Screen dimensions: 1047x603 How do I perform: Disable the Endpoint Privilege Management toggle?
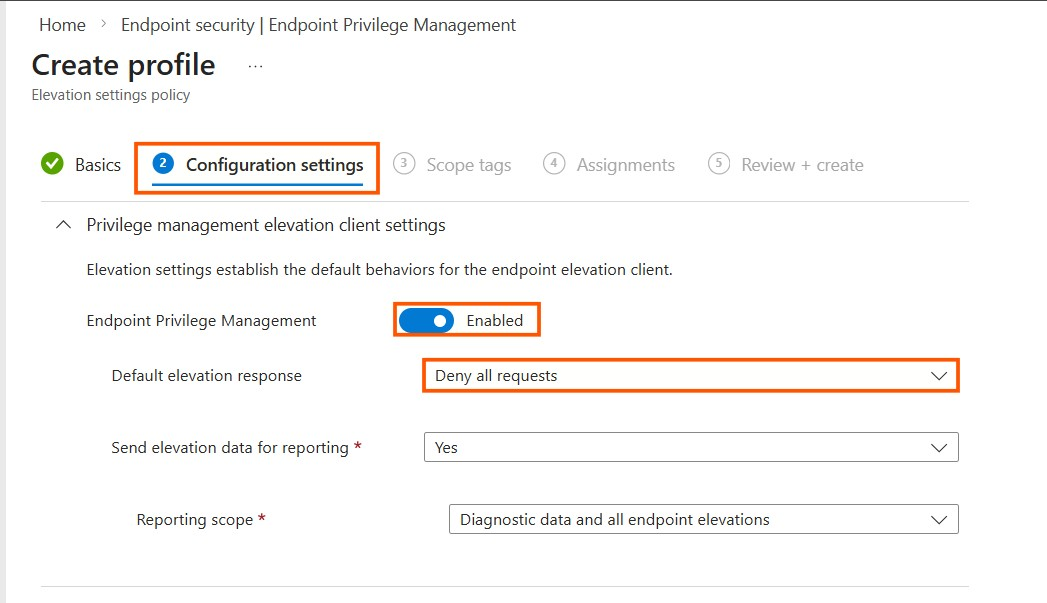coord(425,320)
